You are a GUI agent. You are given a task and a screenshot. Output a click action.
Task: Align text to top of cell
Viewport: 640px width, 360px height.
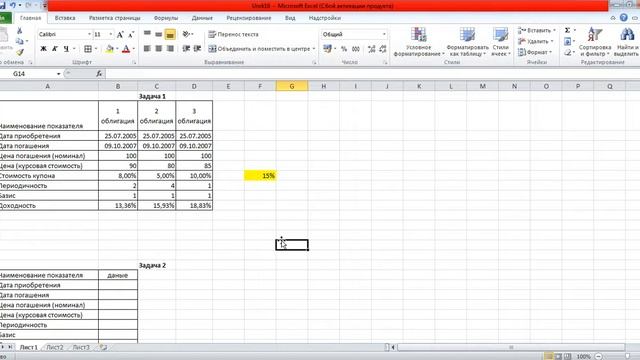click(x=147, y=34)
